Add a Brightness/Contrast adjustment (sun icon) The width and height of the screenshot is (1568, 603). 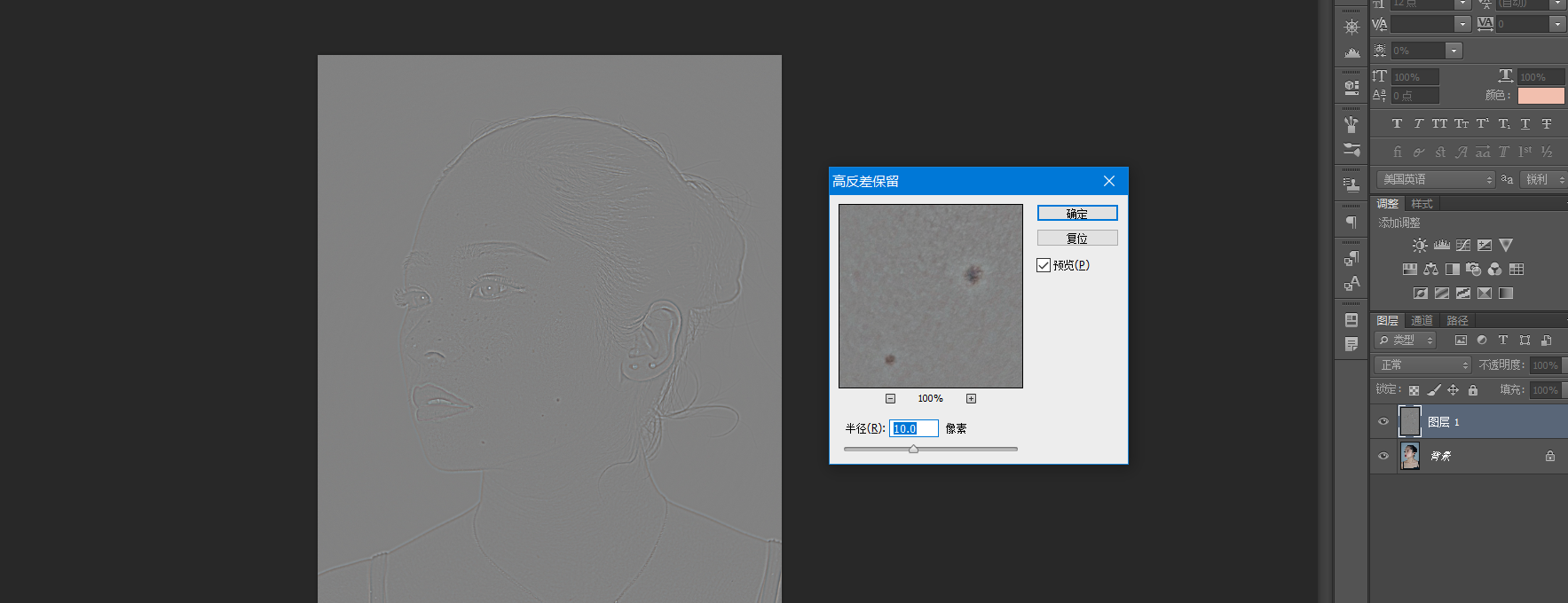click(x=1420, y=246)
